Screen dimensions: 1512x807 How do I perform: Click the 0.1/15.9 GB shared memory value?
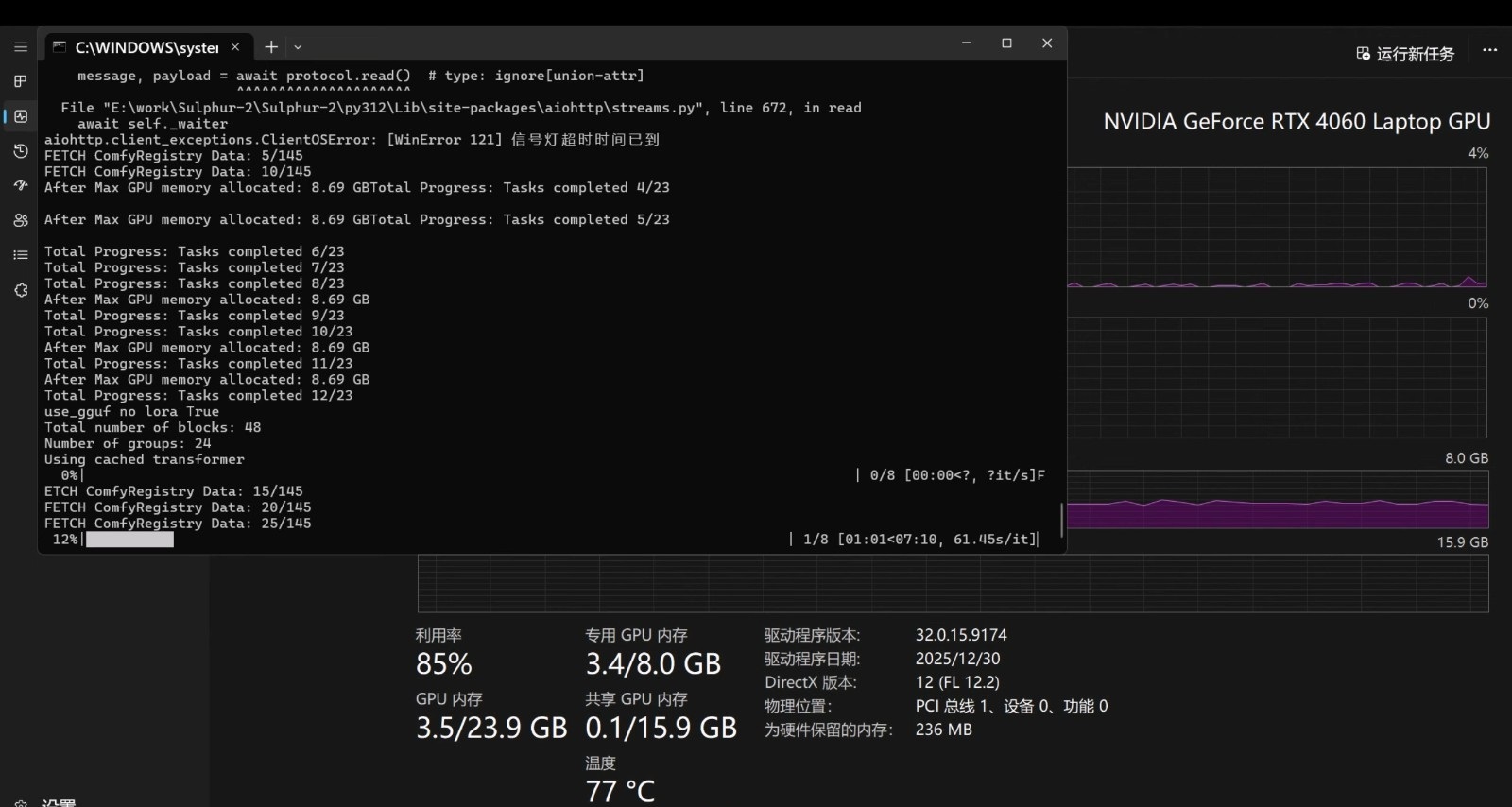[x=661, y=728]
